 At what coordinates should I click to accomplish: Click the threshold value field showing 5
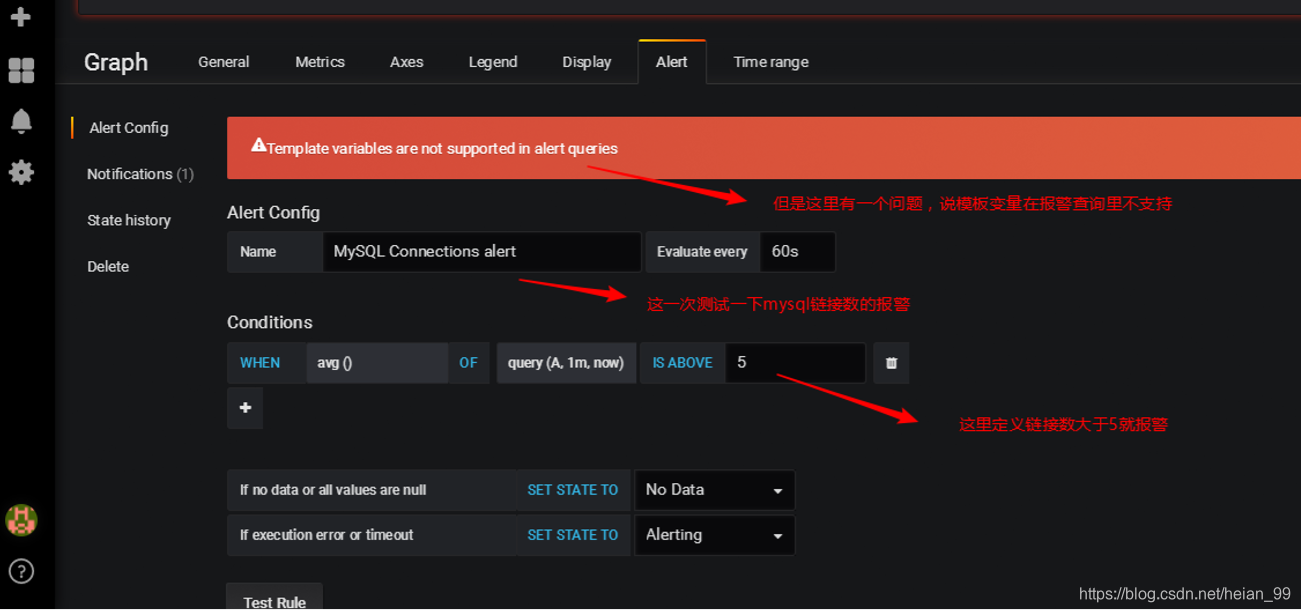[796, 363]
